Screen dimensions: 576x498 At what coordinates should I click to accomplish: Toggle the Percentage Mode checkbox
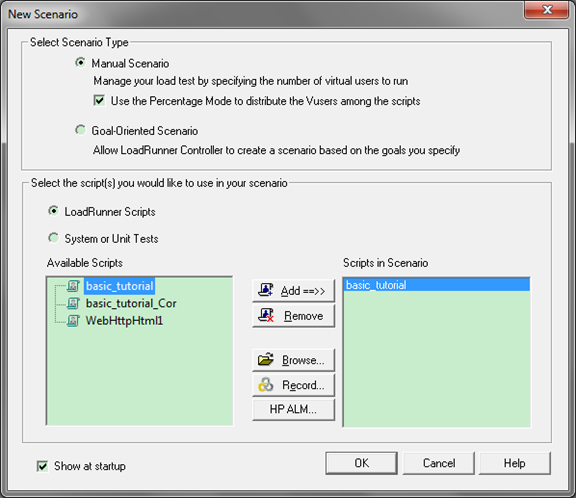coord(99,101)
